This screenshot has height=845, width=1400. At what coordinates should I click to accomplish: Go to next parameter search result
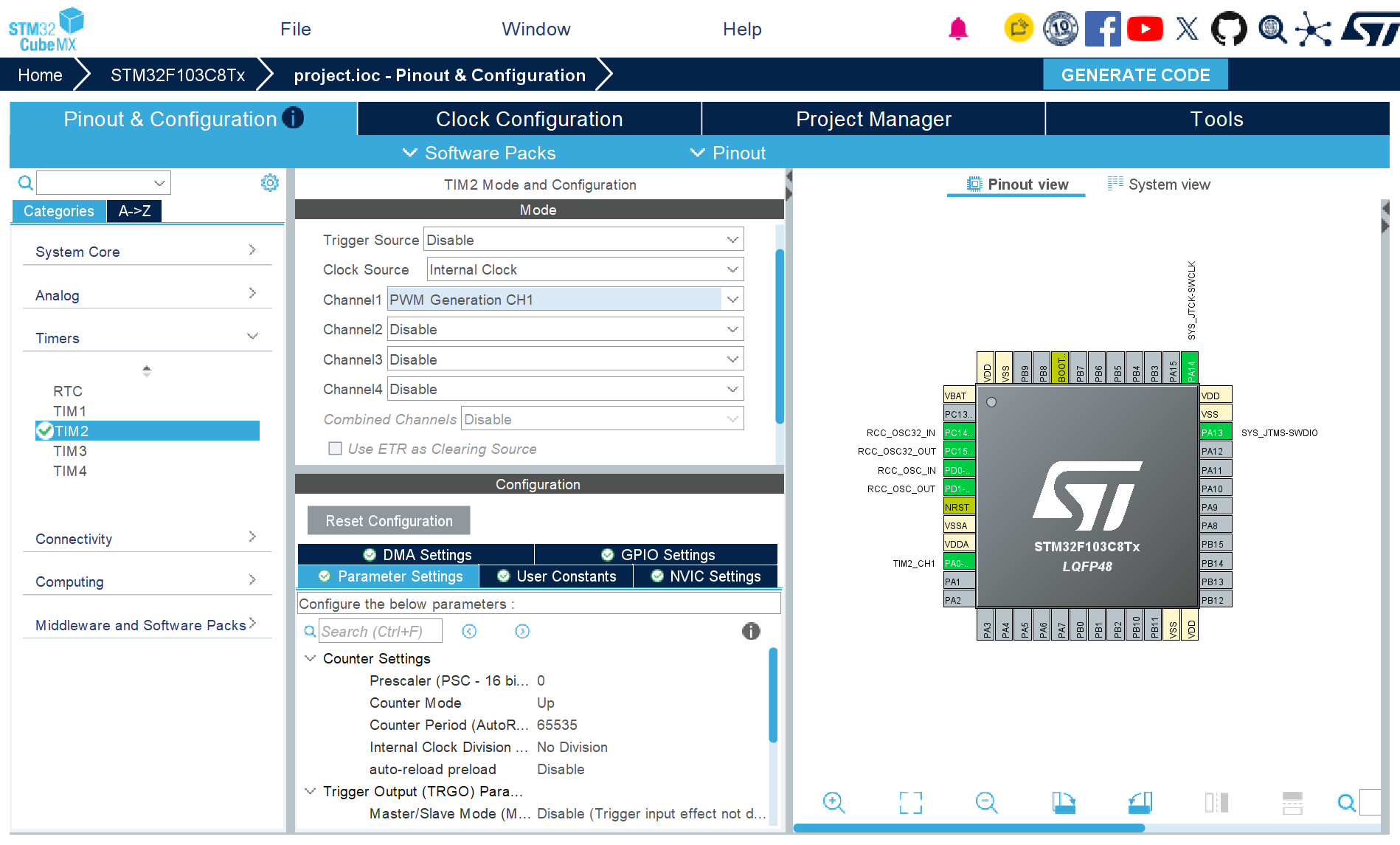[x=522, y=631]
